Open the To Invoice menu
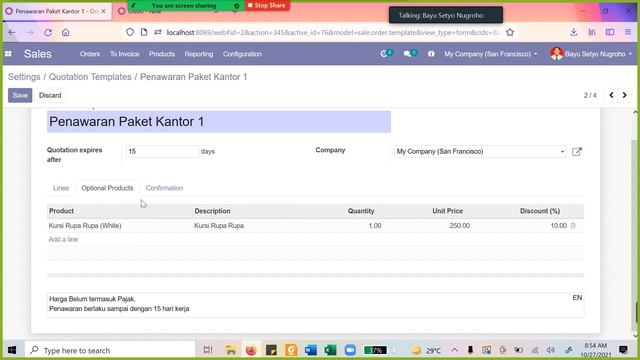 click(124, 54)
